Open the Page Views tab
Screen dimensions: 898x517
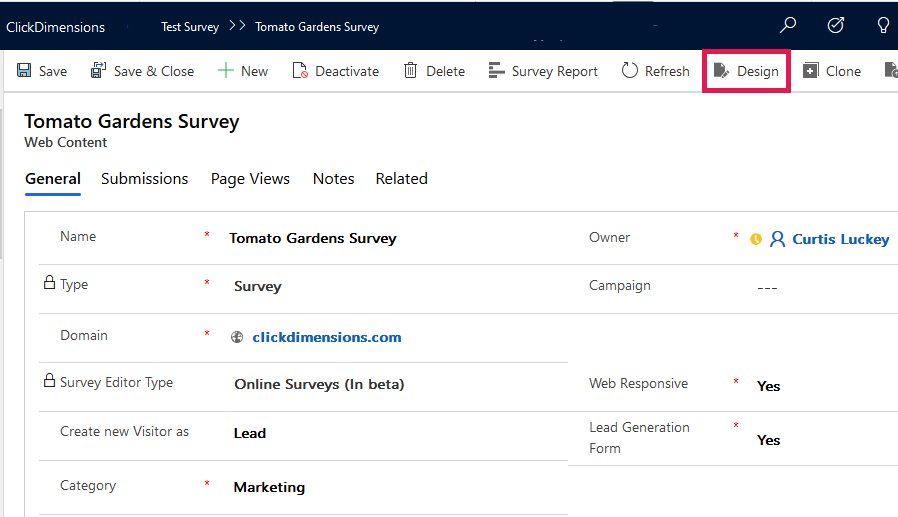250,179
